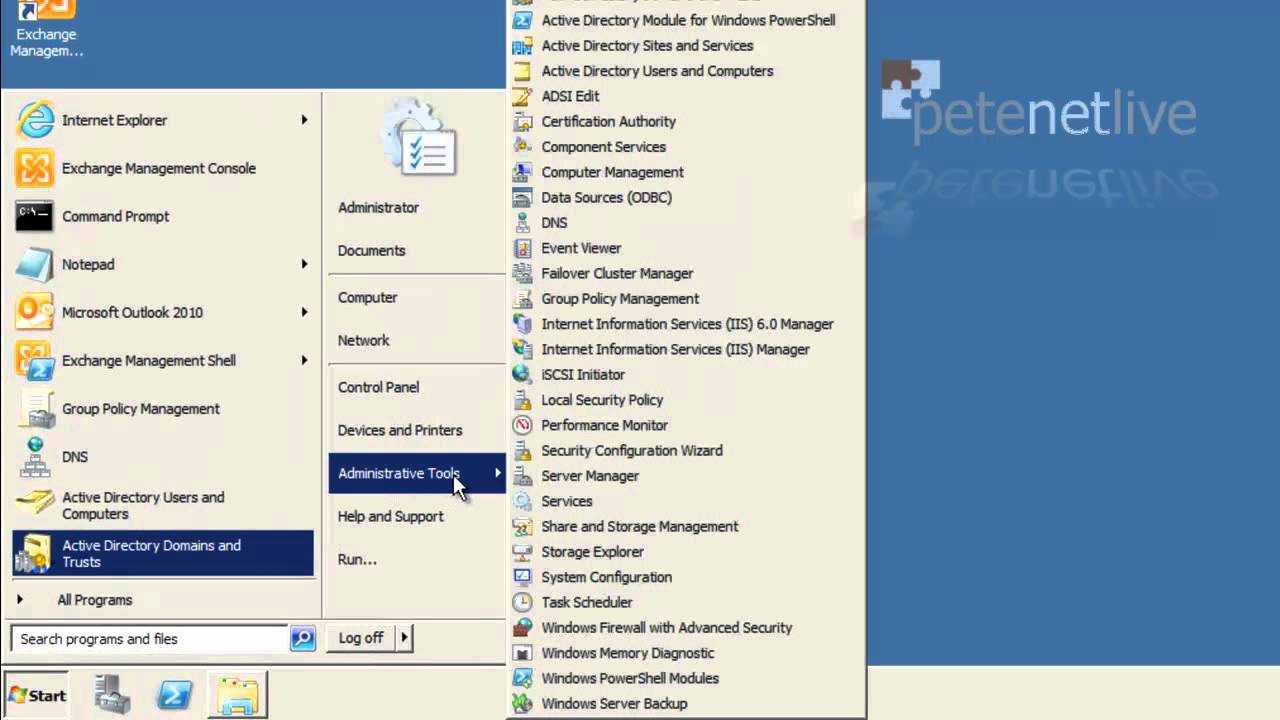Open Computer from Start menu
Screen dimensions: 1280x720
[x=367, y=298]
